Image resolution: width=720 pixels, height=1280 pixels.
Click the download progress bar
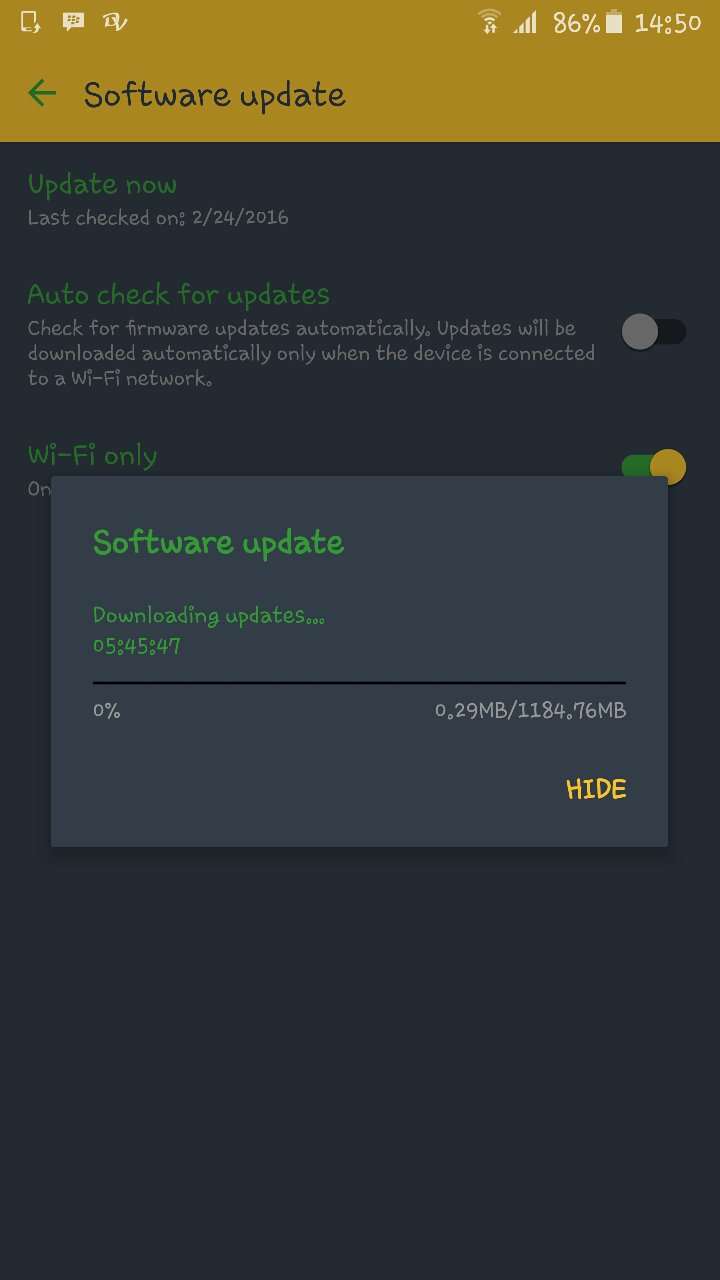click(x=359, y=683)
